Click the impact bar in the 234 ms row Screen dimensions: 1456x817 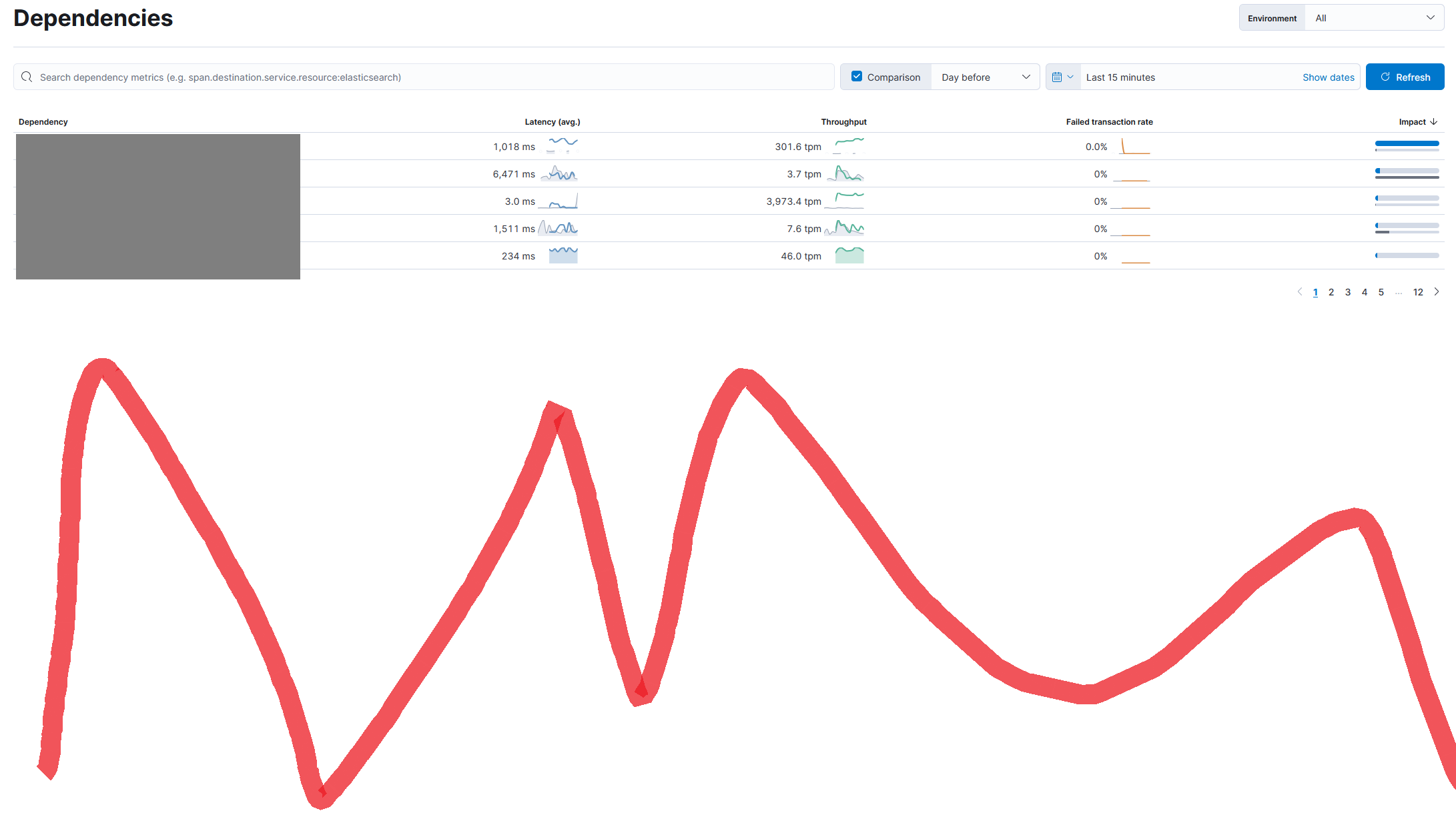[x=1407, y=255]
